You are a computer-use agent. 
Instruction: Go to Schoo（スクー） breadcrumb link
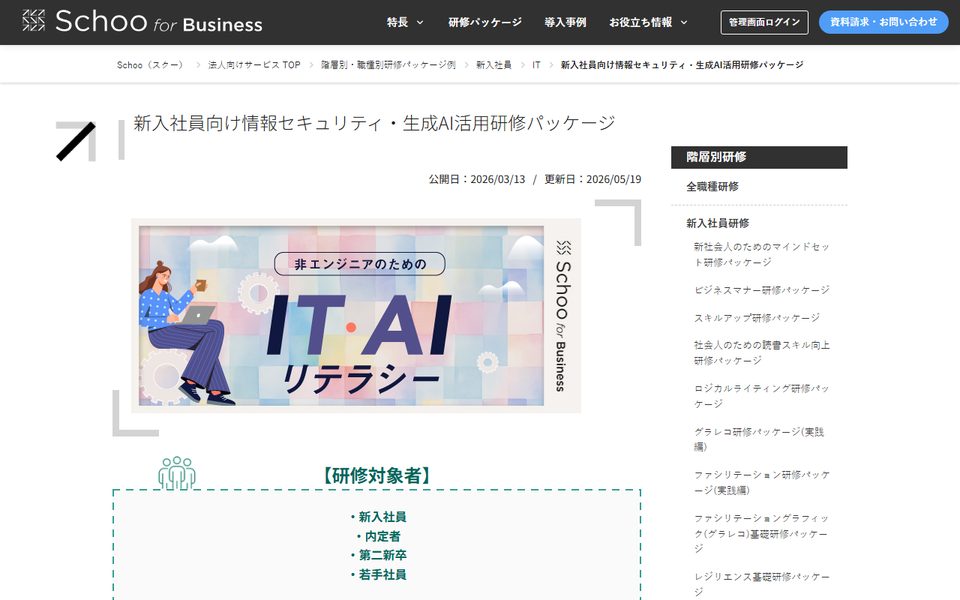coord(150,65)
